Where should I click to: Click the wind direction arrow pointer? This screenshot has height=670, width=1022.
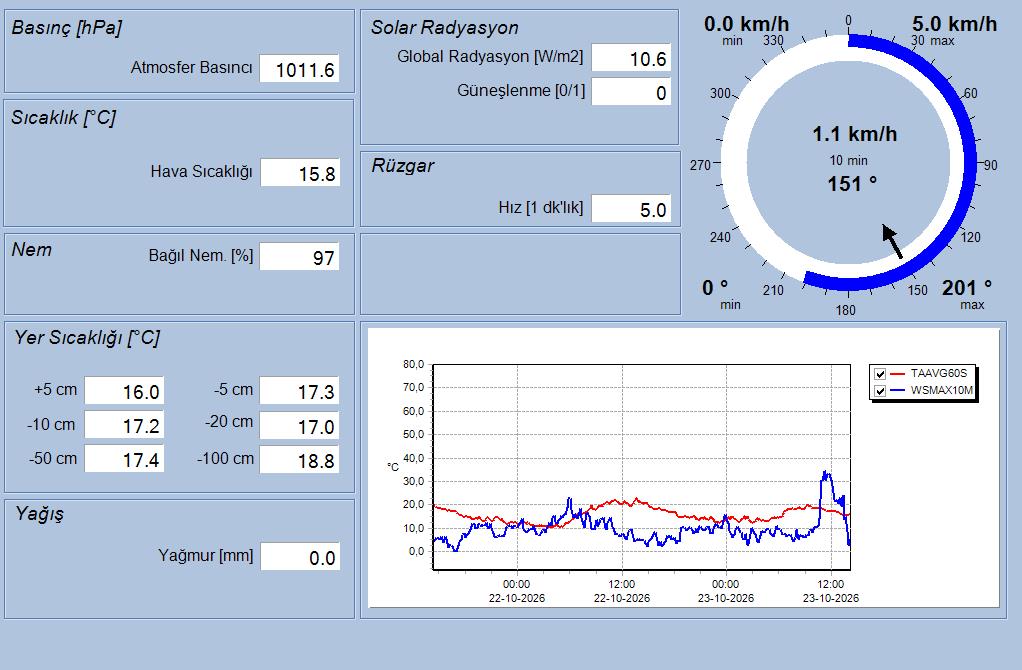coord(893,241)
